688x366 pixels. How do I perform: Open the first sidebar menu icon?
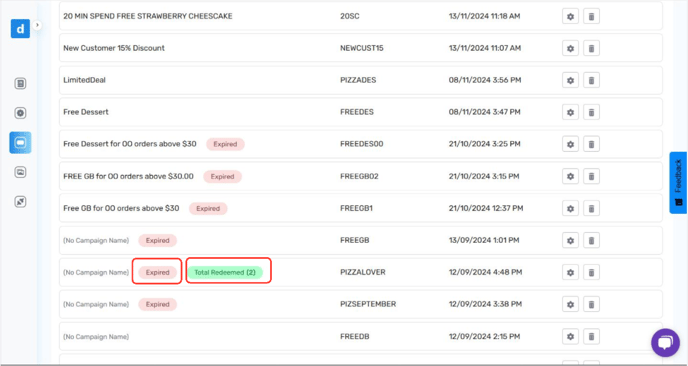[x=20, y=83]
